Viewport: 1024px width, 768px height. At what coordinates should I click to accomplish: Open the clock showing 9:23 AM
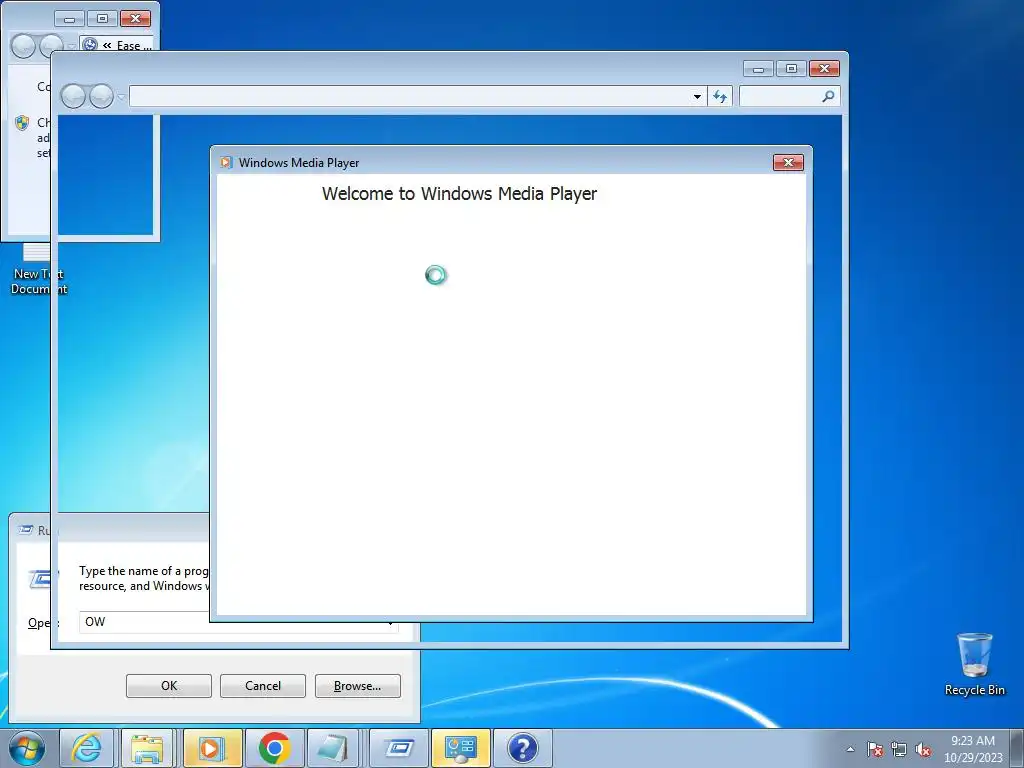972,749
